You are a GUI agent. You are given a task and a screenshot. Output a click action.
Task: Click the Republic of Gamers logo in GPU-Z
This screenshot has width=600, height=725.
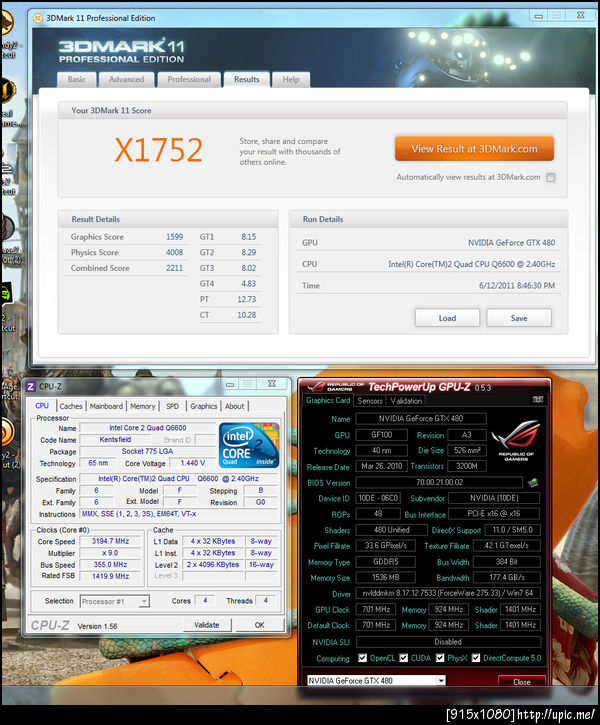click(x=516, y=440)
